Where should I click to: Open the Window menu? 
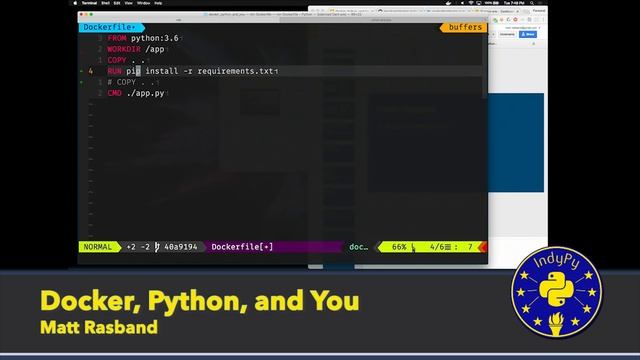pos(143,3)
